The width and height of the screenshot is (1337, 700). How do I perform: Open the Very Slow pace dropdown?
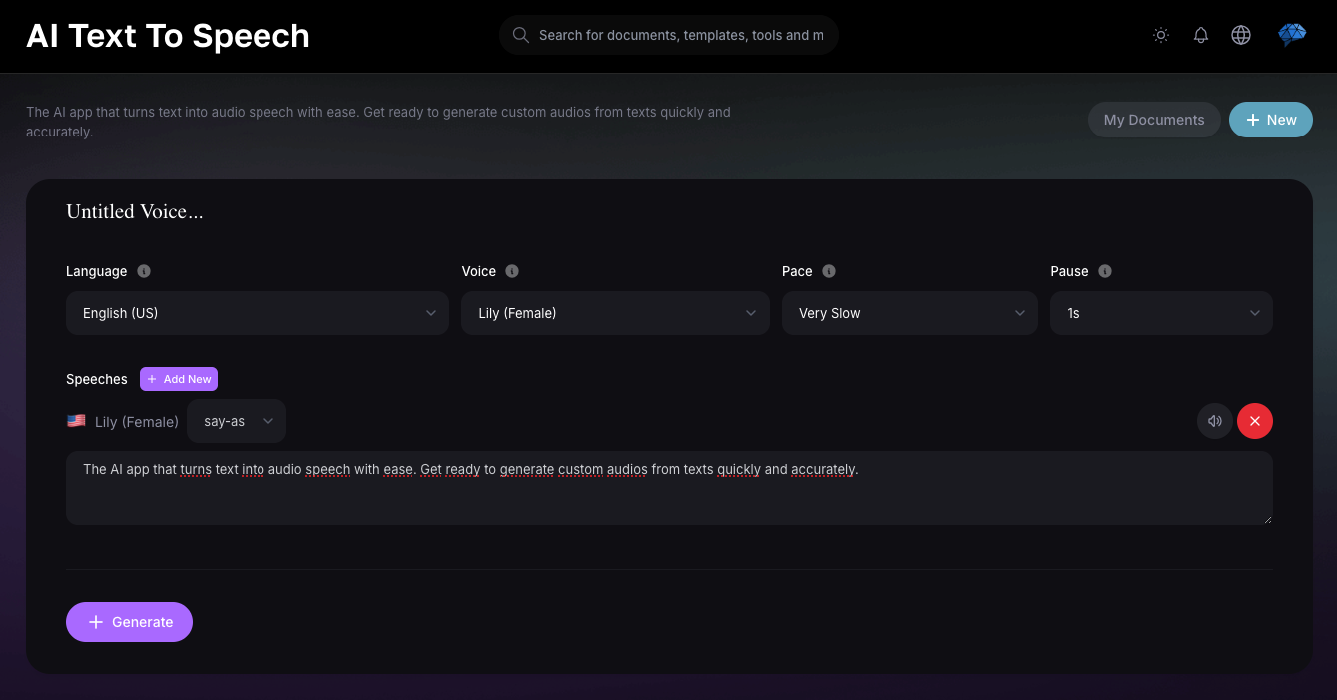910,313
